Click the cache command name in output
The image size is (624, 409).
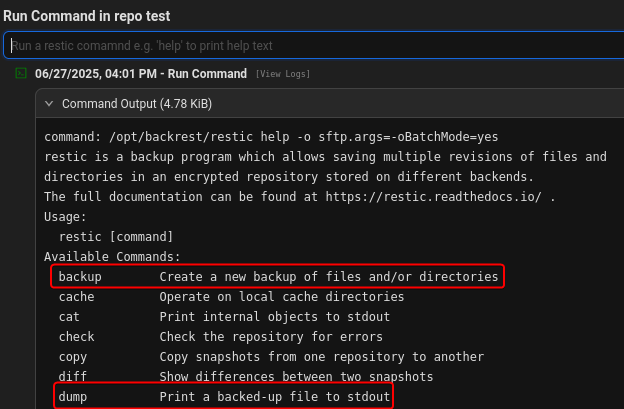77,297
